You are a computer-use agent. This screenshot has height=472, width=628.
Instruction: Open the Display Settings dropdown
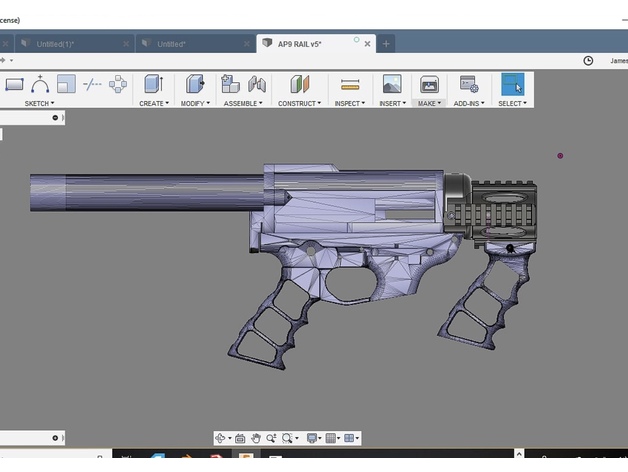pos(314,438)
